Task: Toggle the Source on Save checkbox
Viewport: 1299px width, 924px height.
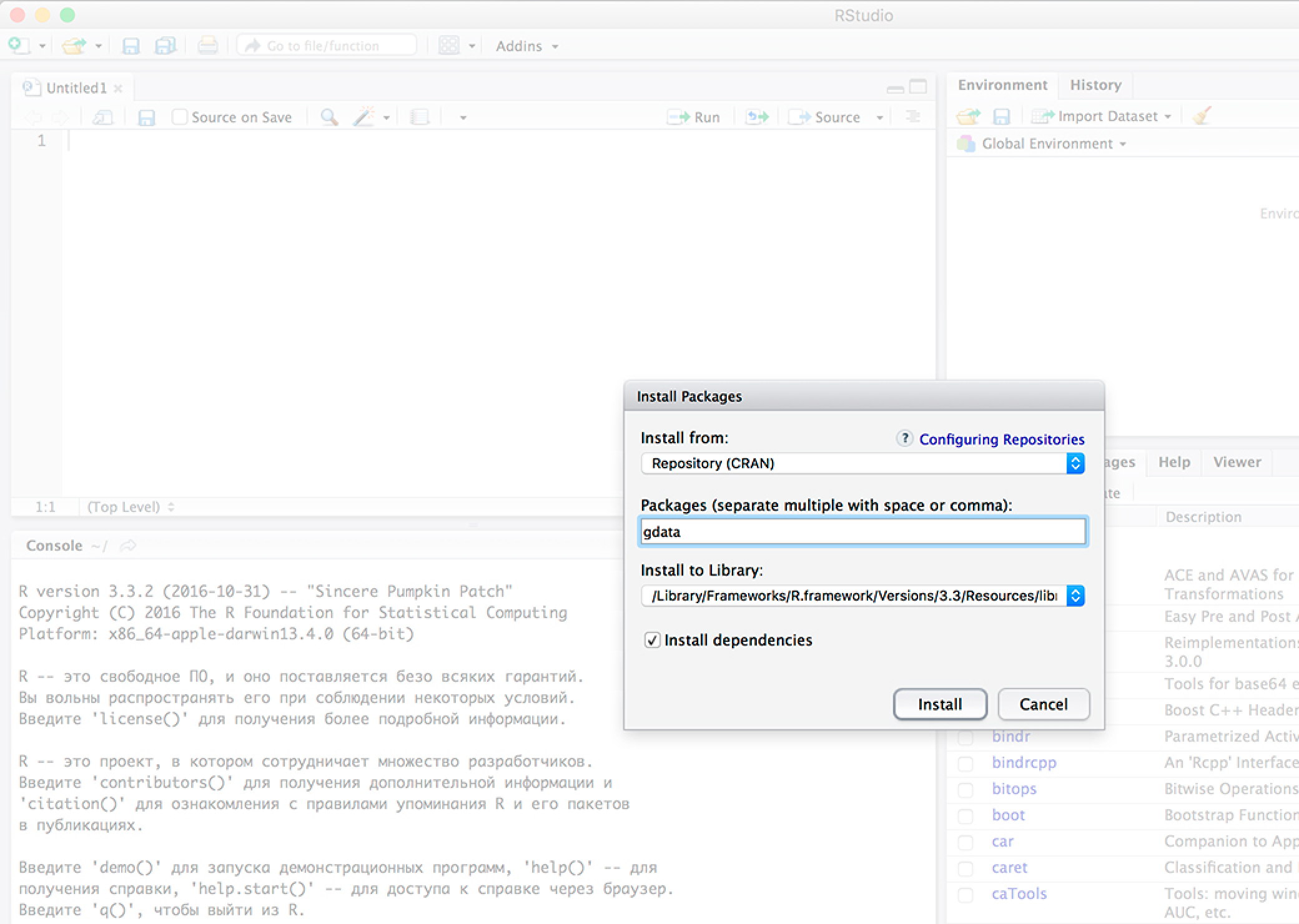Action: (179, 117)
